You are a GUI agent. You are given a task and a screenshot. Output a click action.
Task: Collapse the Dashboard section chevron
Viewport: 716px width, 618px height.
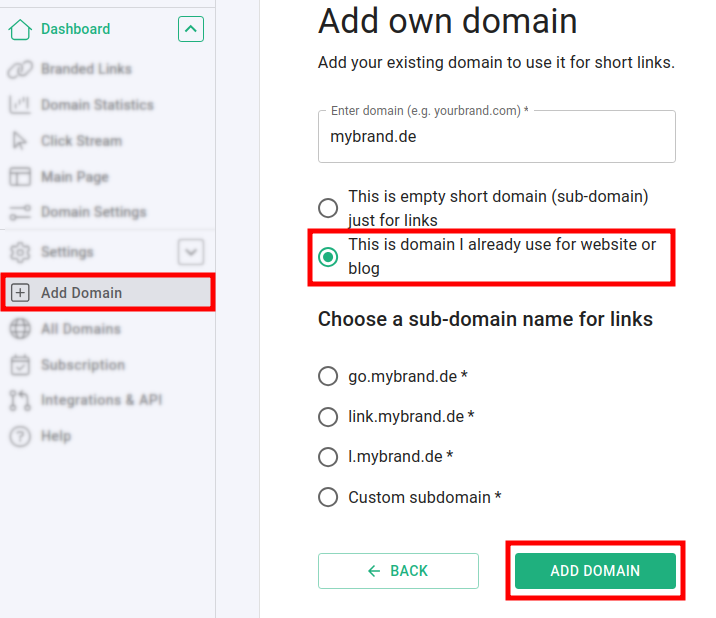191,29
